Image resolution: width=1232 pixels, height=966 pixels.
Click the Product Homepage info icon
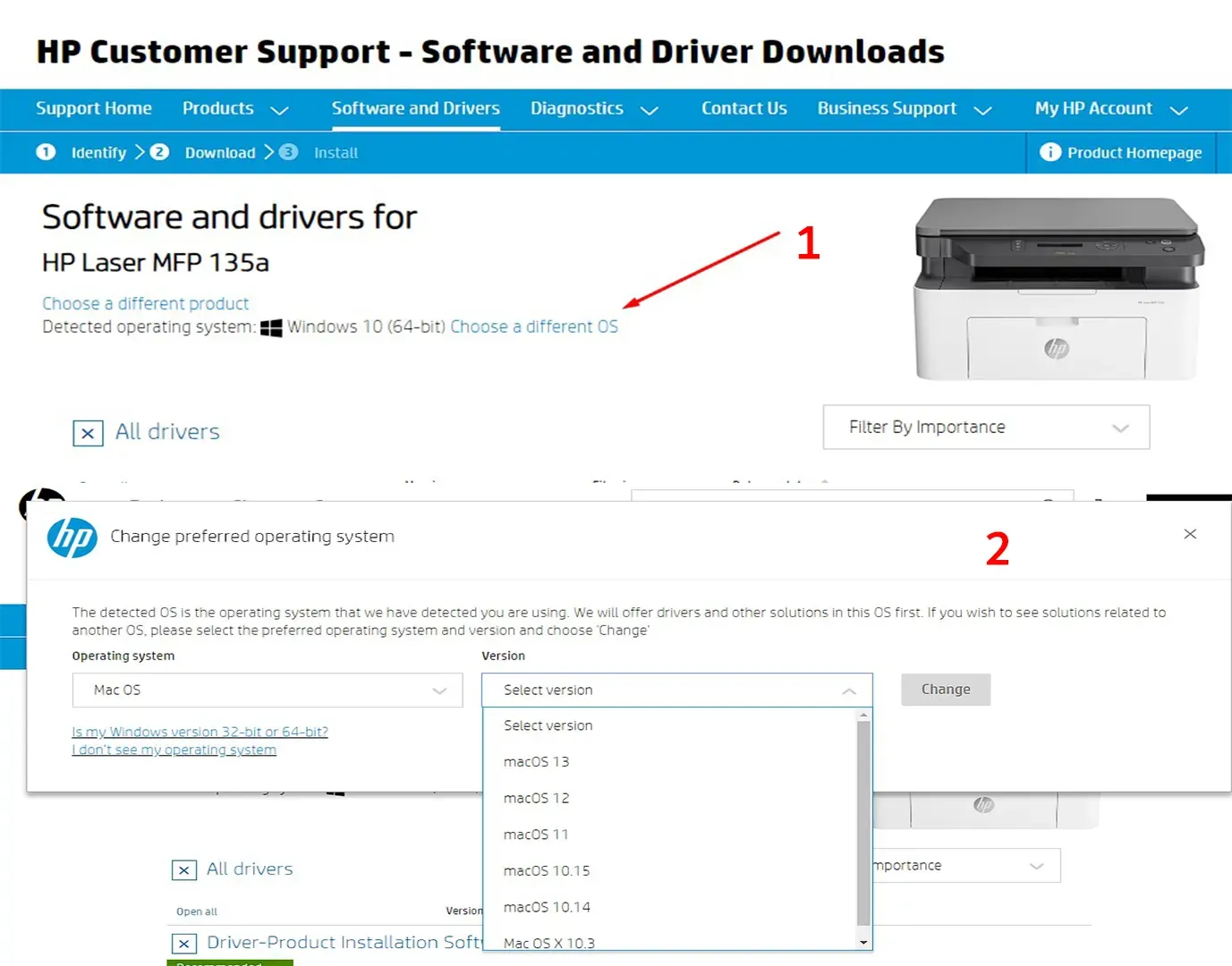coord(1049,152)
